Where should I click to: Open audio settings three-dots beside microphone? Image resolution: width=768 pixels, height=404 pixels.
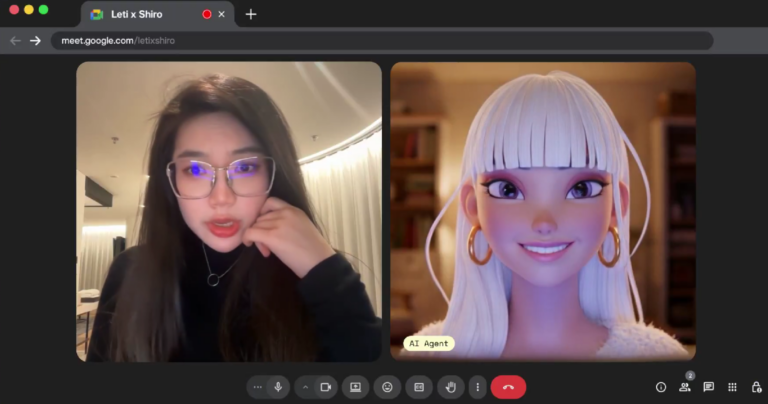coord(258,387)
